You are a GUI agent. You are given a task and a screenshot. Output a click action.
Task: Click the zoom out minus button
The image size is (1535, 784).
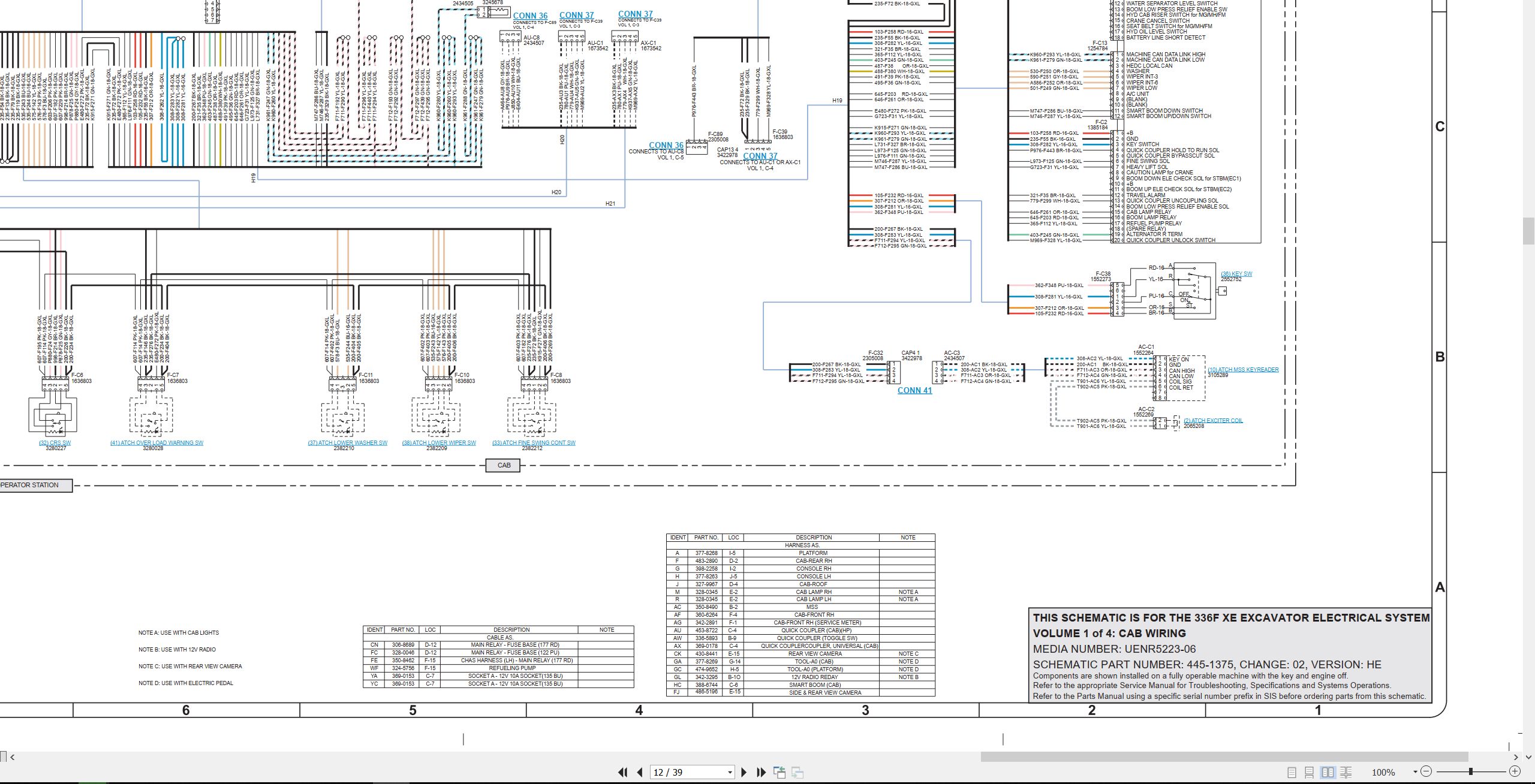[1426, 771]
